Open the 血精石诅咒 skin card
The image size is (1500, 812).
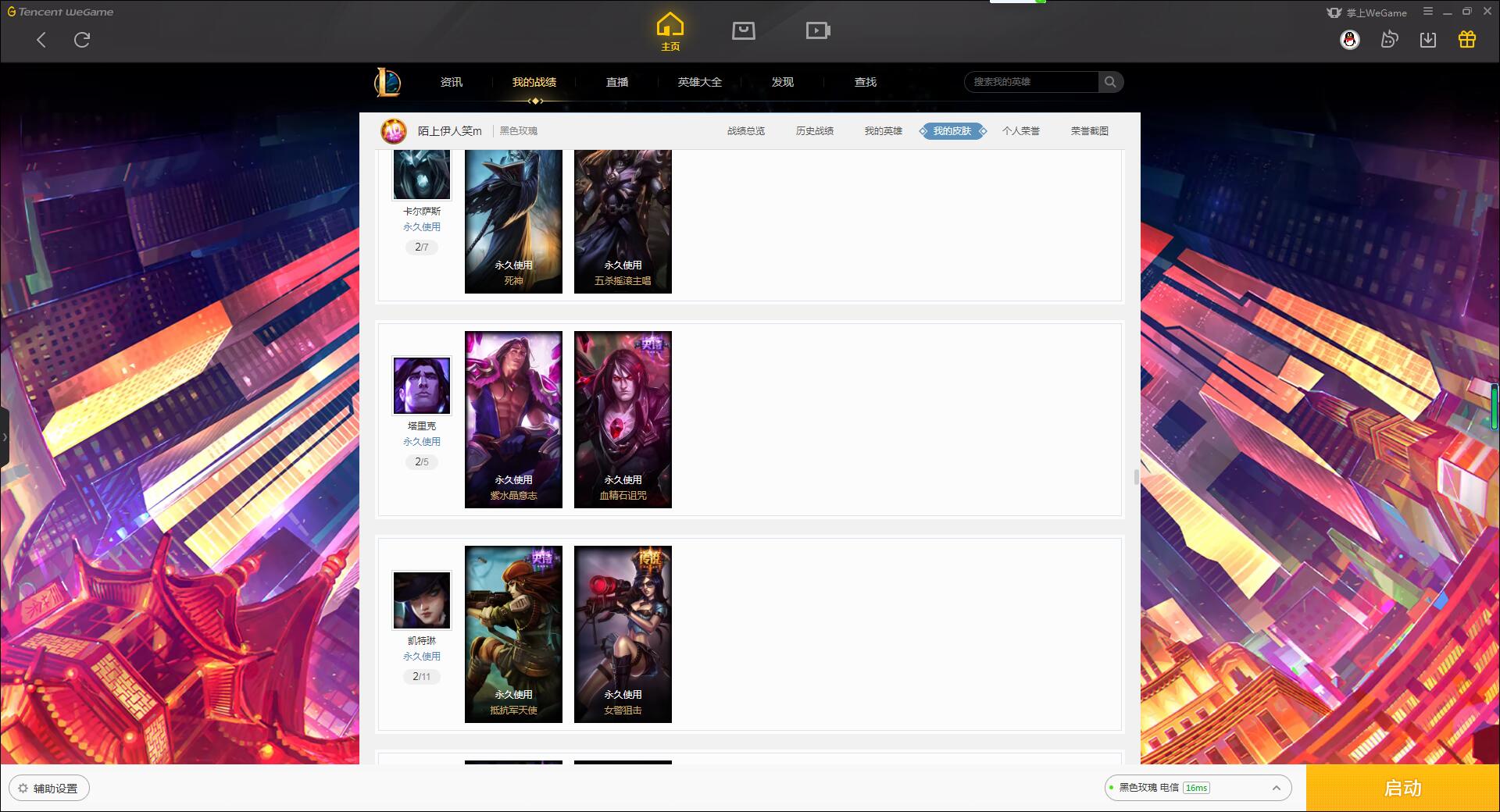(623, 420)
